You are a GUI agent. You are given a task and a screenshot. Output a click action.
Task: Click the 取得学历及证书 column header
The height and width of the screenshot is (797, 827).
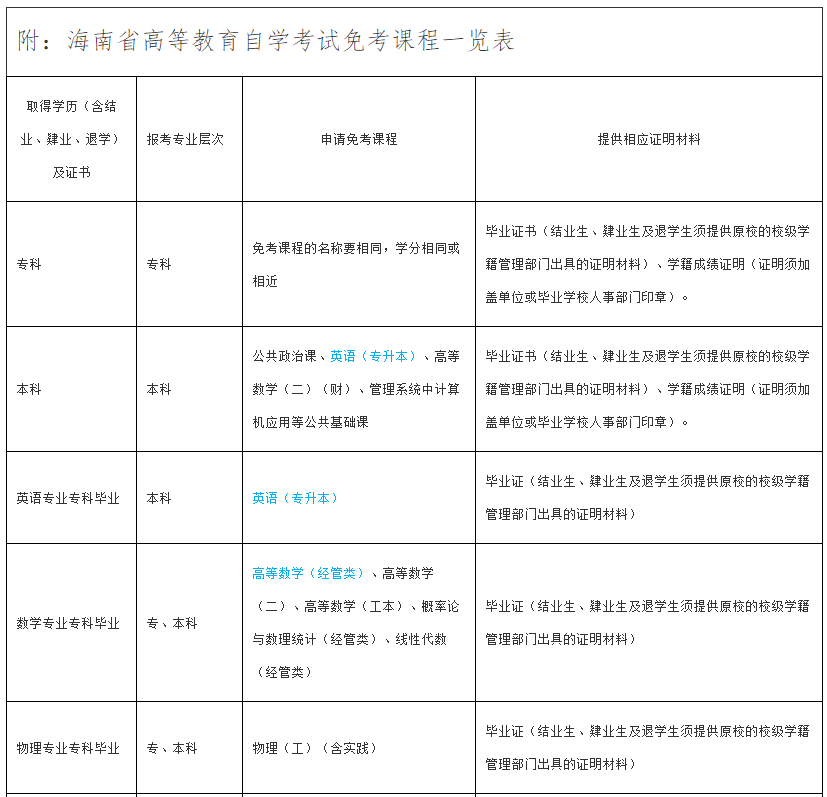69,138
